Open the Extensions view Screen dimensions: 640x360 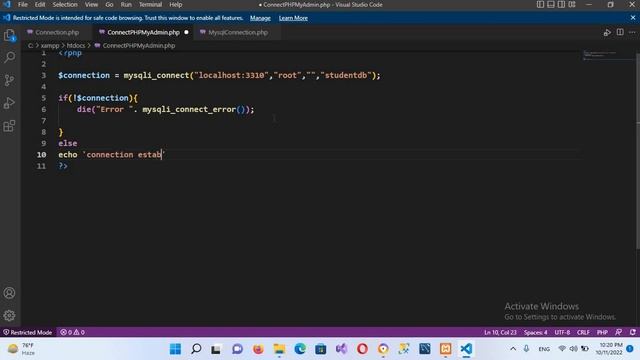click(9, 126)
